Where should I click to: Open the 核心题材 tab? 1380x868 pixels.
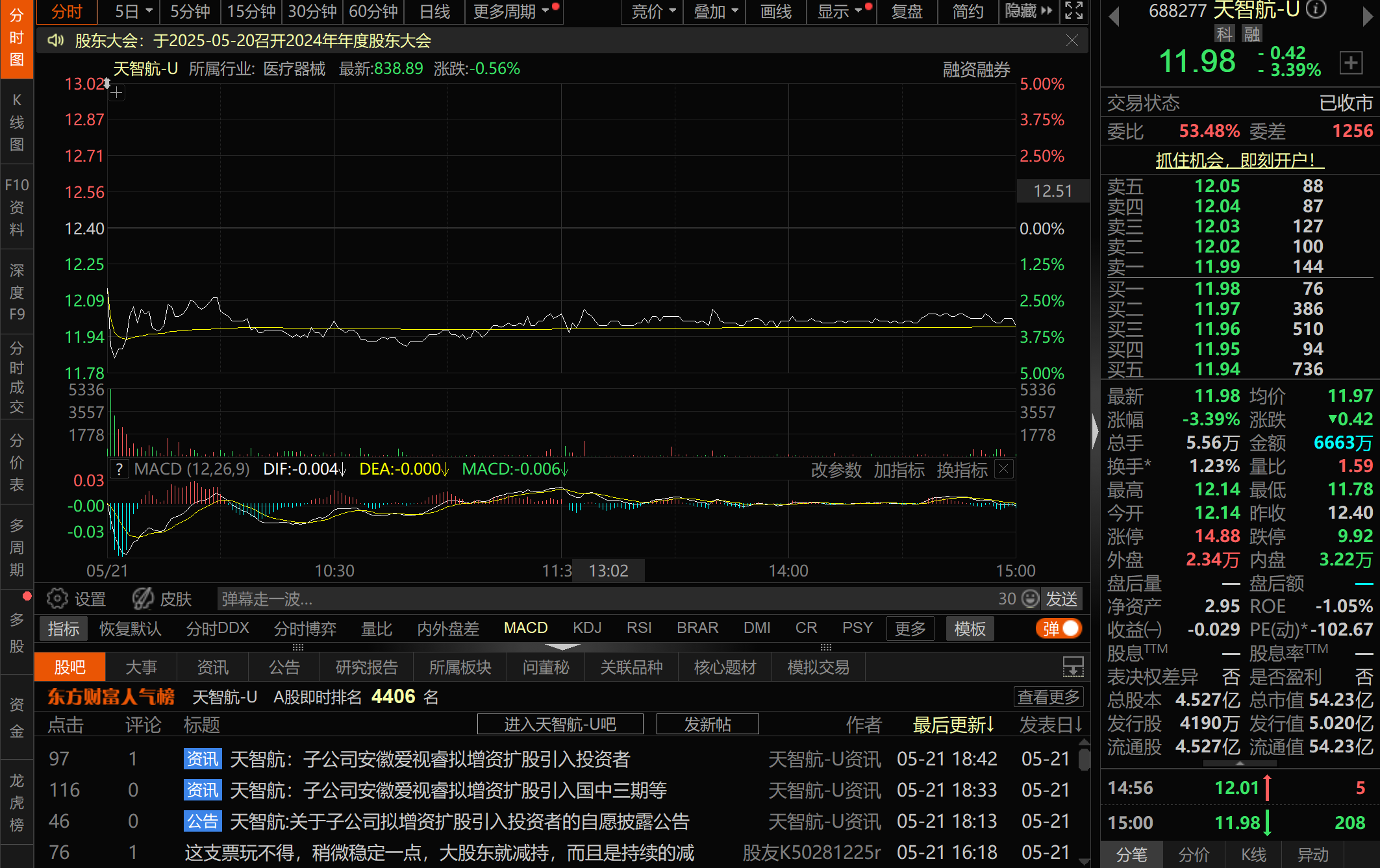pyautogui.click(x=725, y=667)
